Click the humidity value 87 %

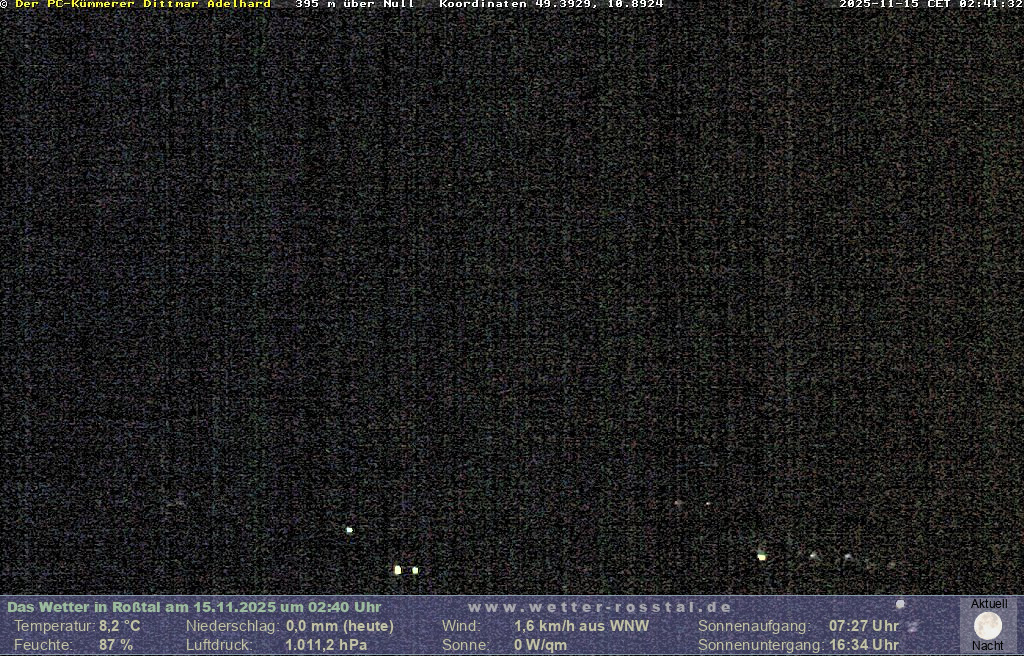pos(116,645)
